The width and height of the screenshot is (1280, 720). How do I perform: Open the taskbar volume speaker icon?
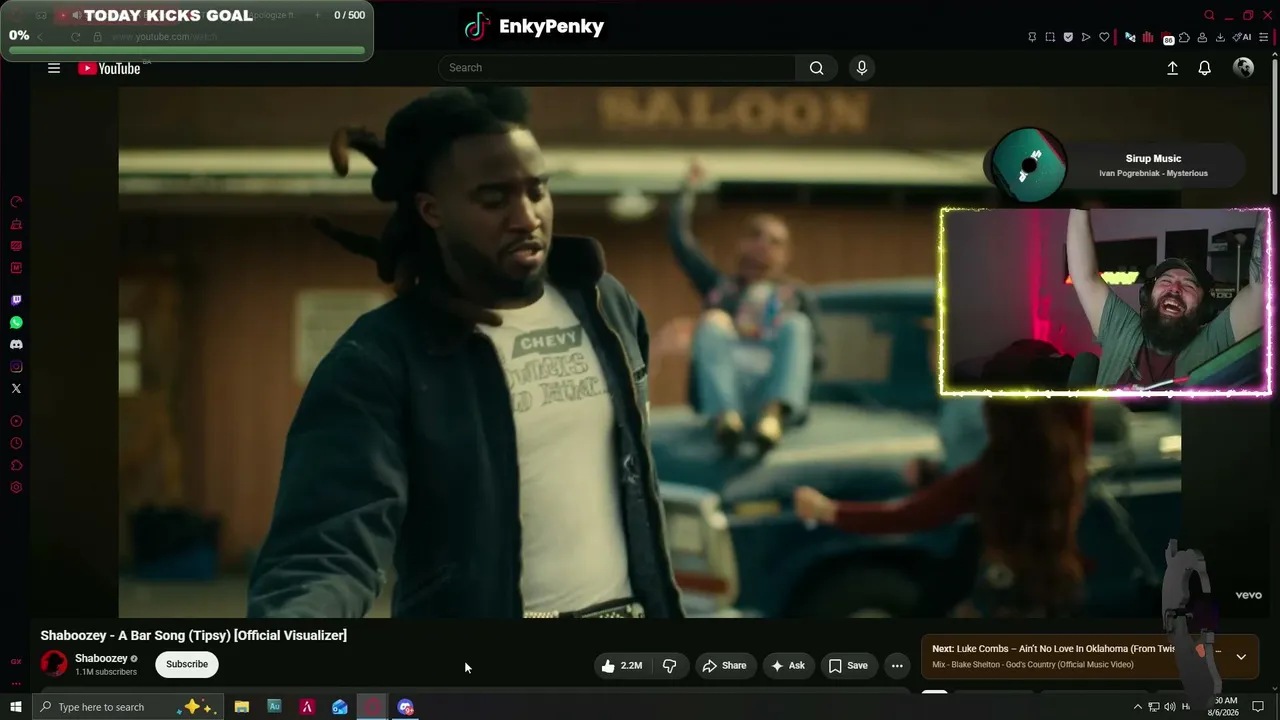click(x=1169, y=707)
